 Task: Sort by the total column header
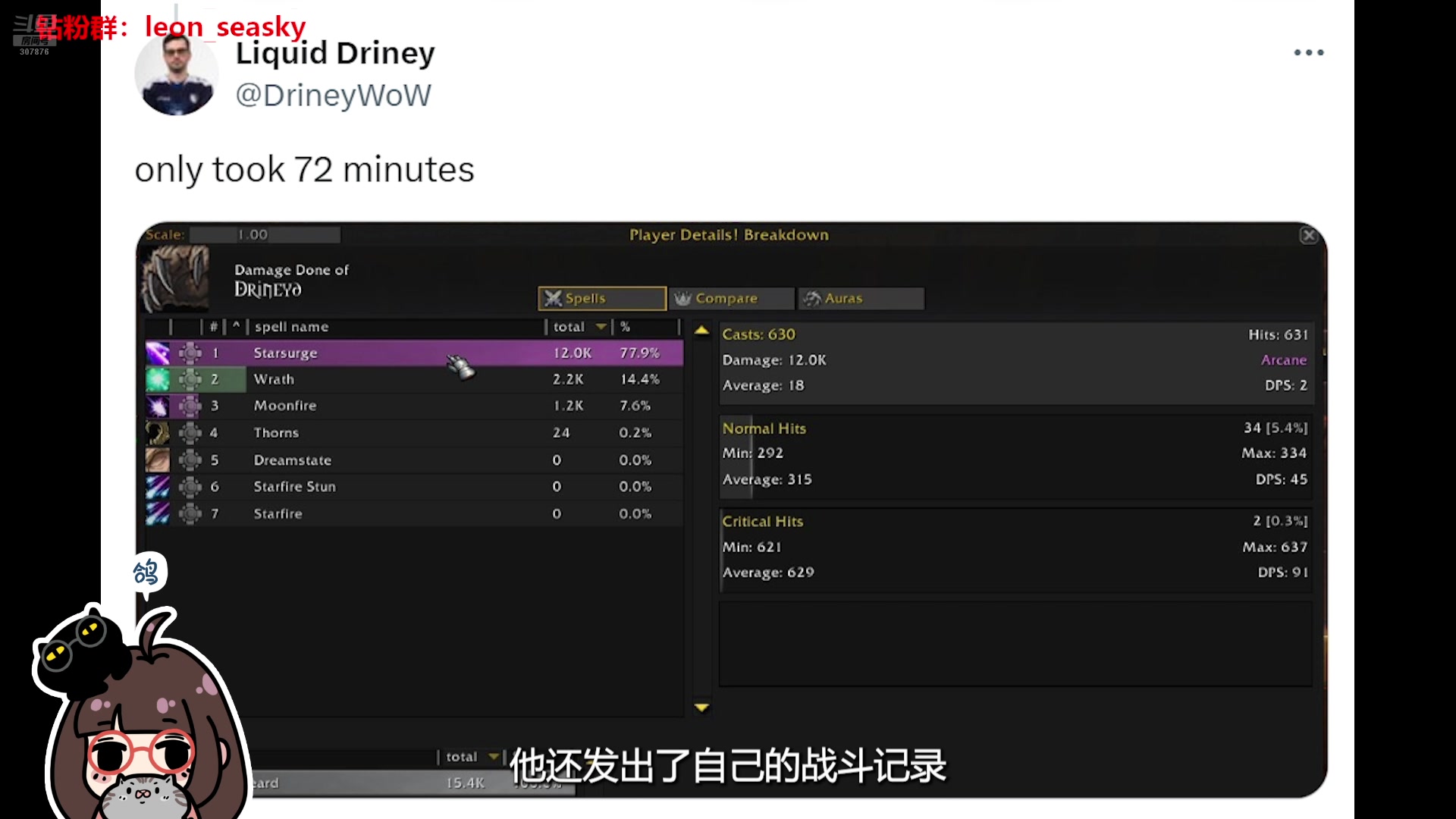pyautogui.click(x=578, y=327)
